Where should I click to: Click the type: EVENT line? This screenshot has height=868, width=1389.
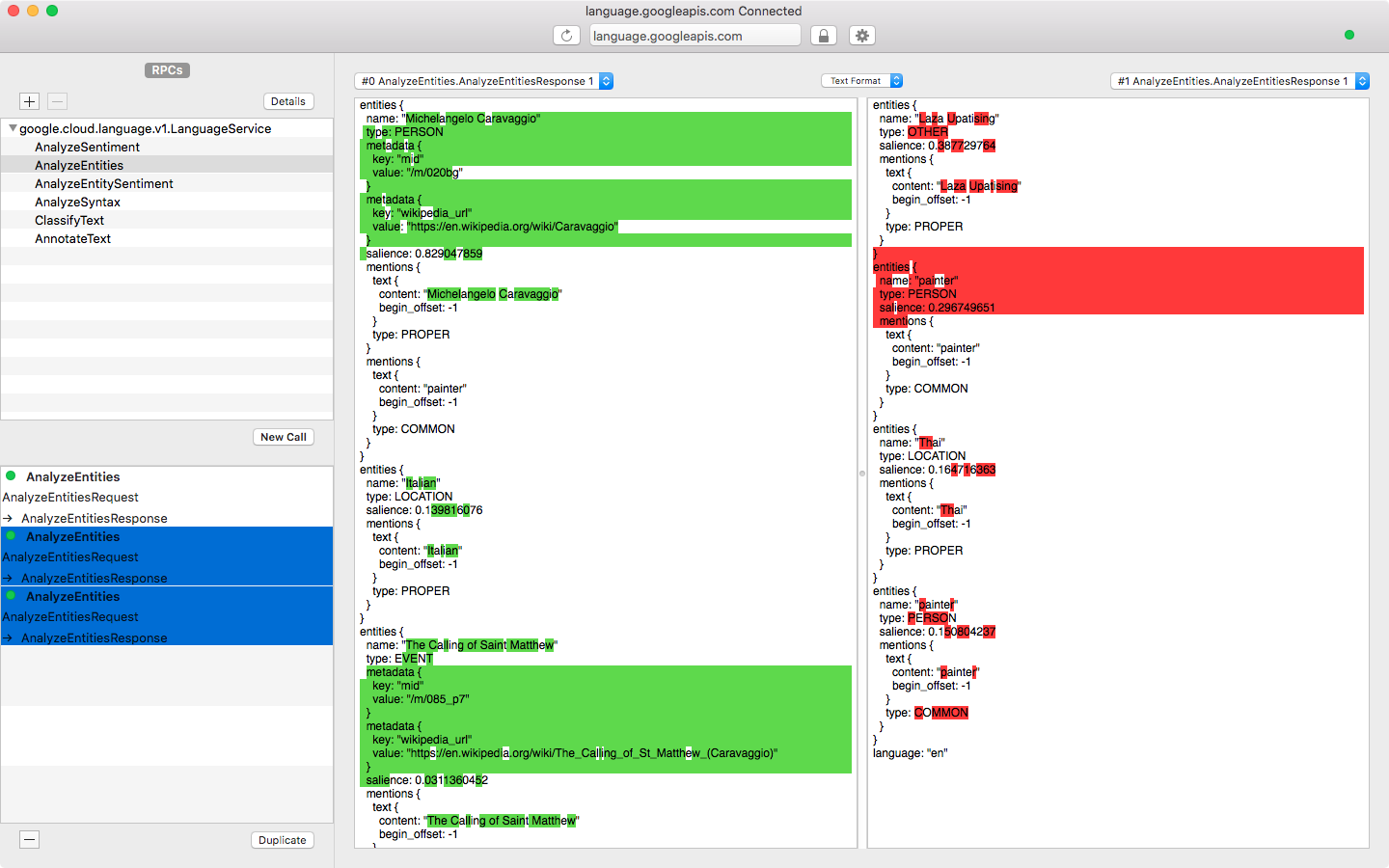pyautogui.click(x=399, y=659)
